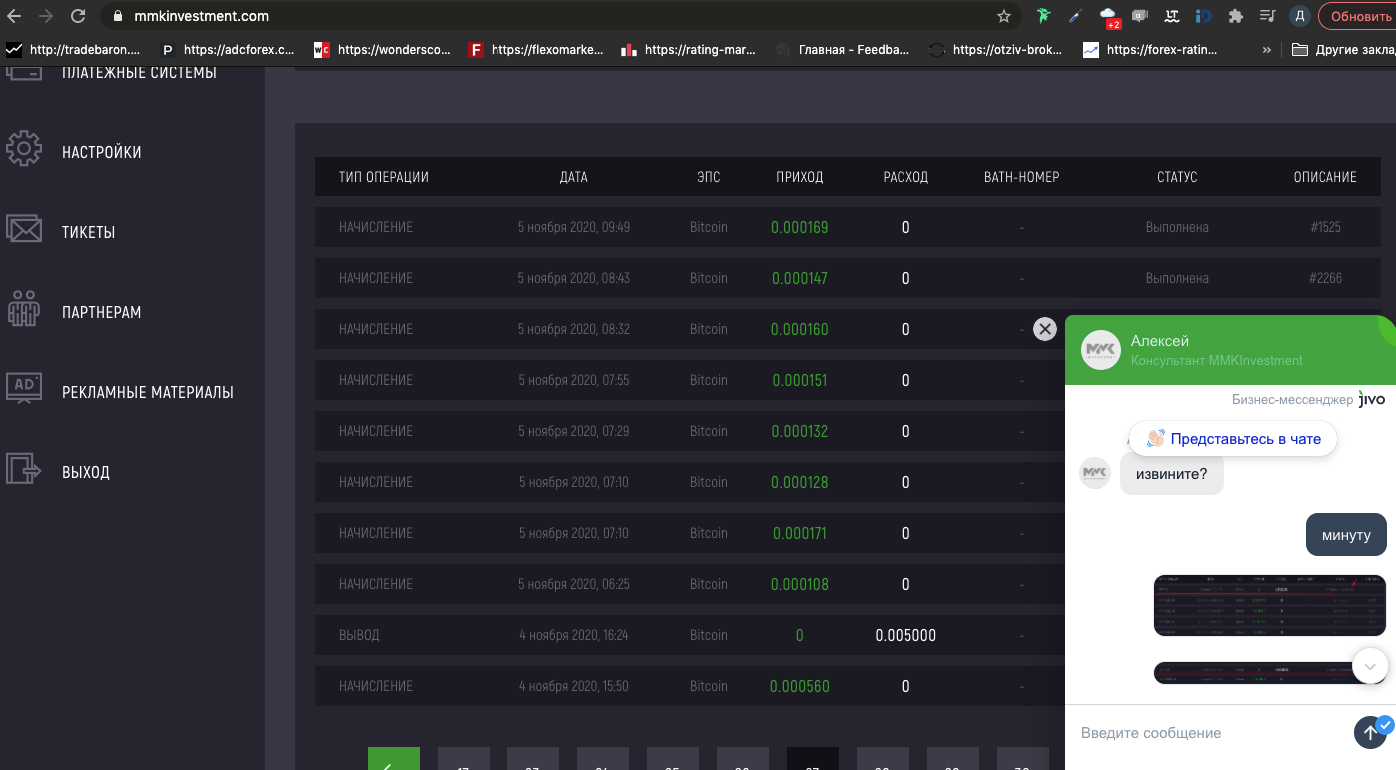
Task: Click date 4 ноября 2020, 15:50
Action: tap(574, 686)
